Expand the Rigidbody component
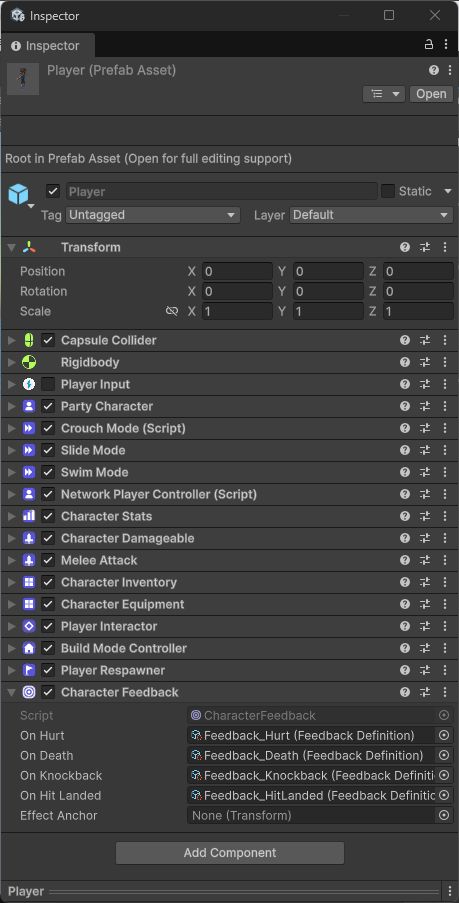The image size is (459, 903). point(11,362)
